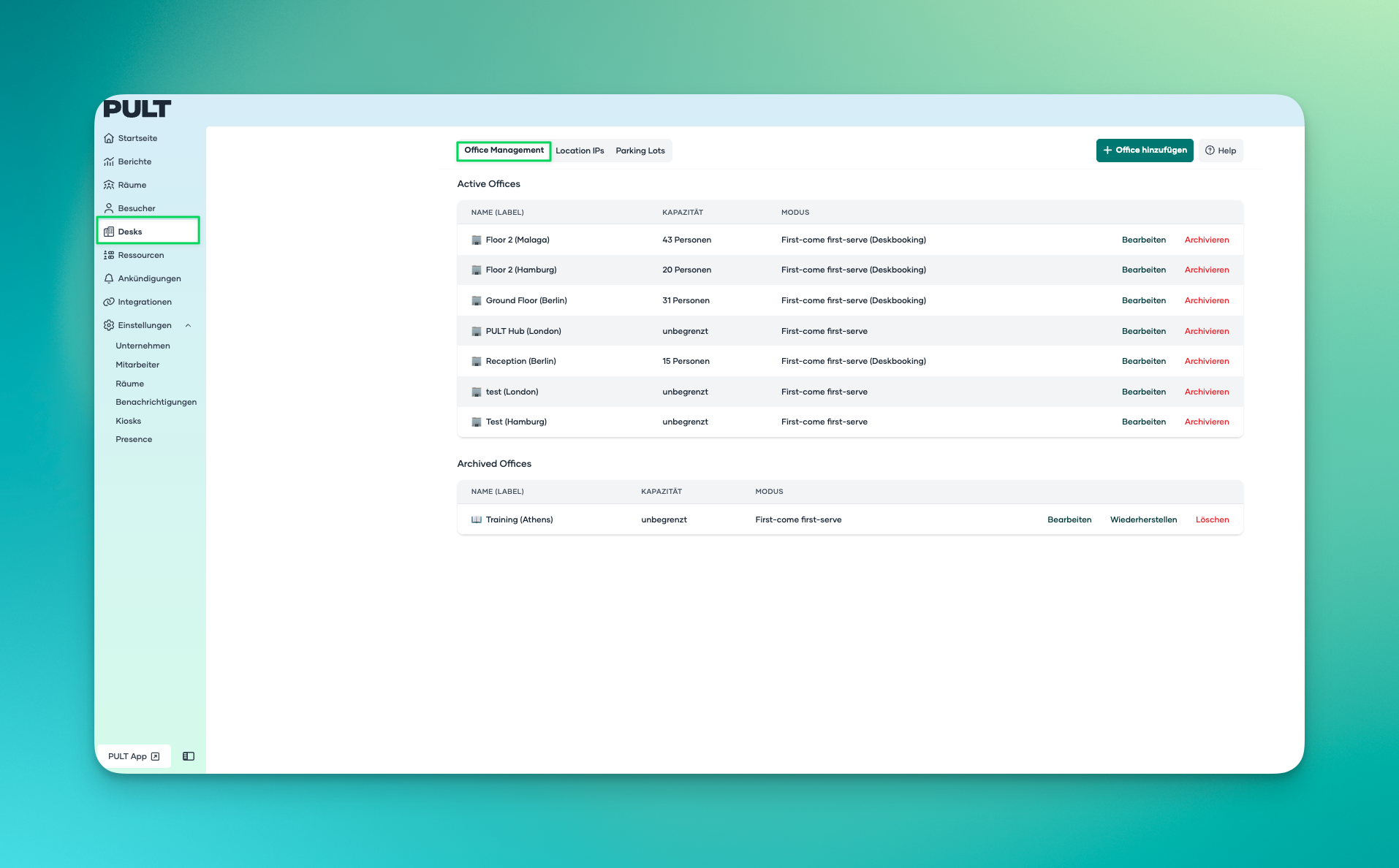Click plus icon on Office hinzufügen

pyautogui.click(x=1107, y=150)
